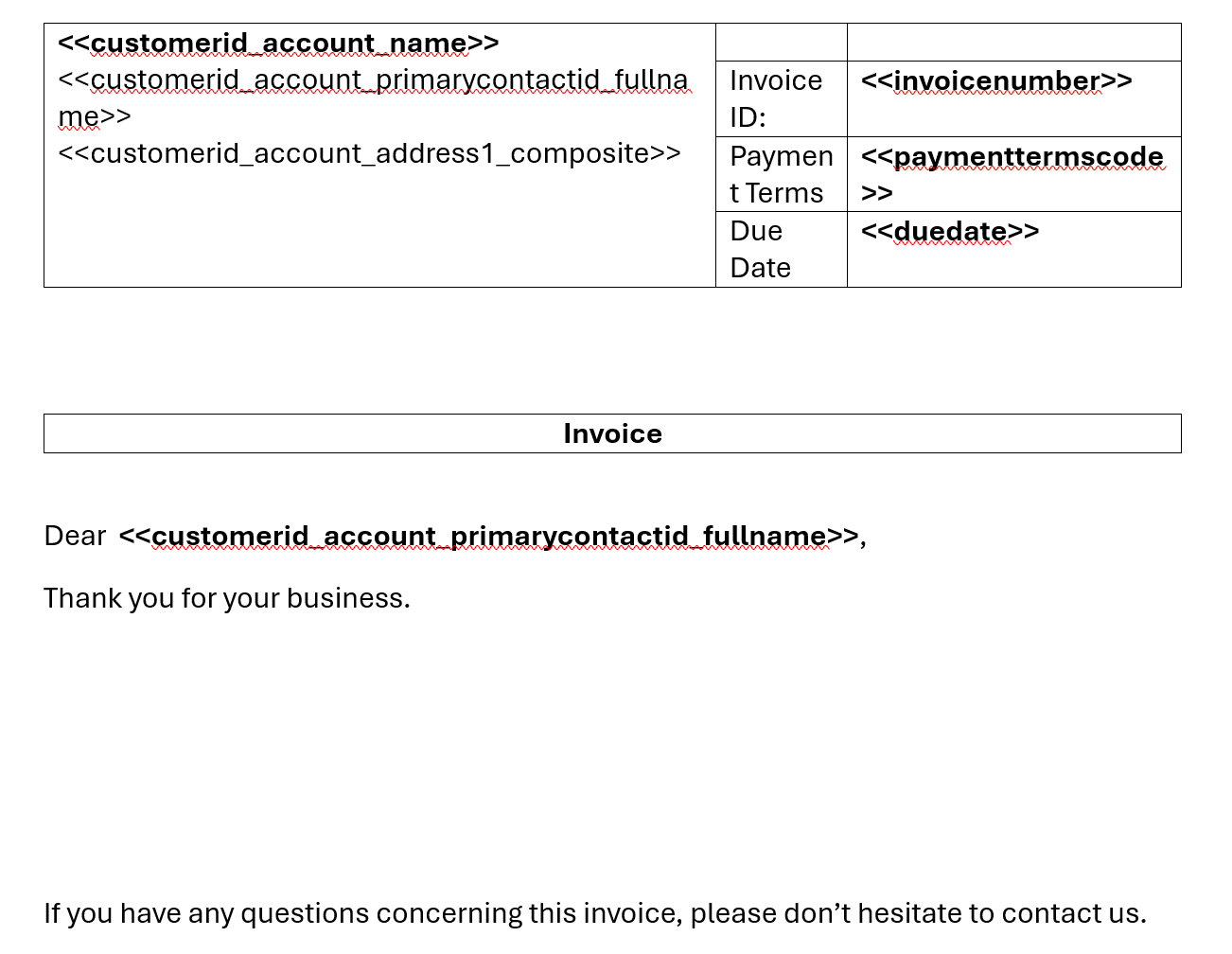Click the word 'Dear' in the greeting
The height and width of the screenshot is (954, 1232).
[x=75, y=536]
